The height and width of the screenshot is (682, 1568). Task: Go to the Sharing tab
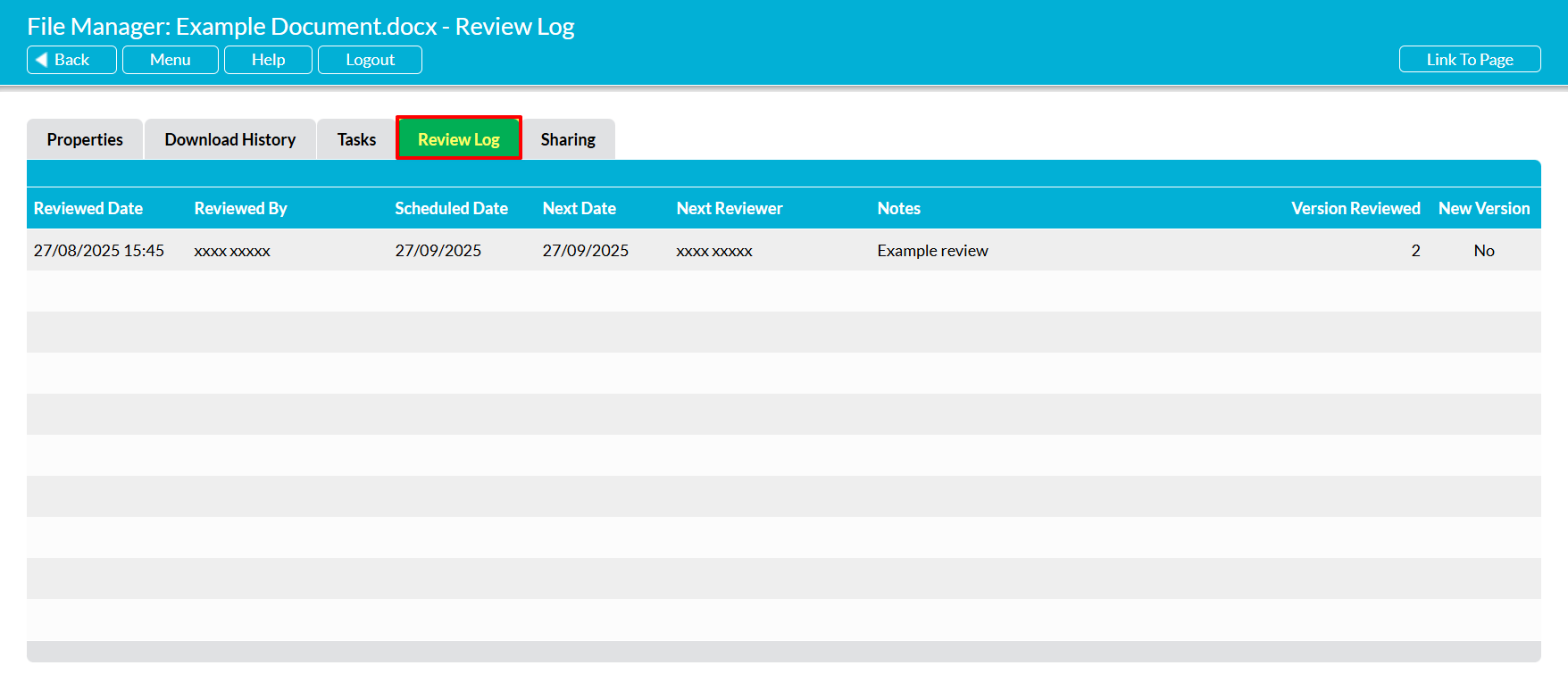coord(568,139)
